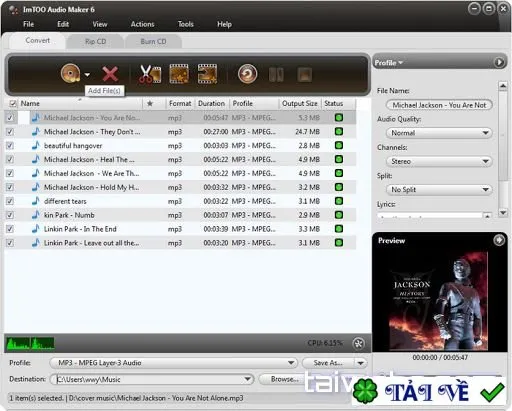
Task: Sort by the Output Size column header
Action: click(300, 103)
